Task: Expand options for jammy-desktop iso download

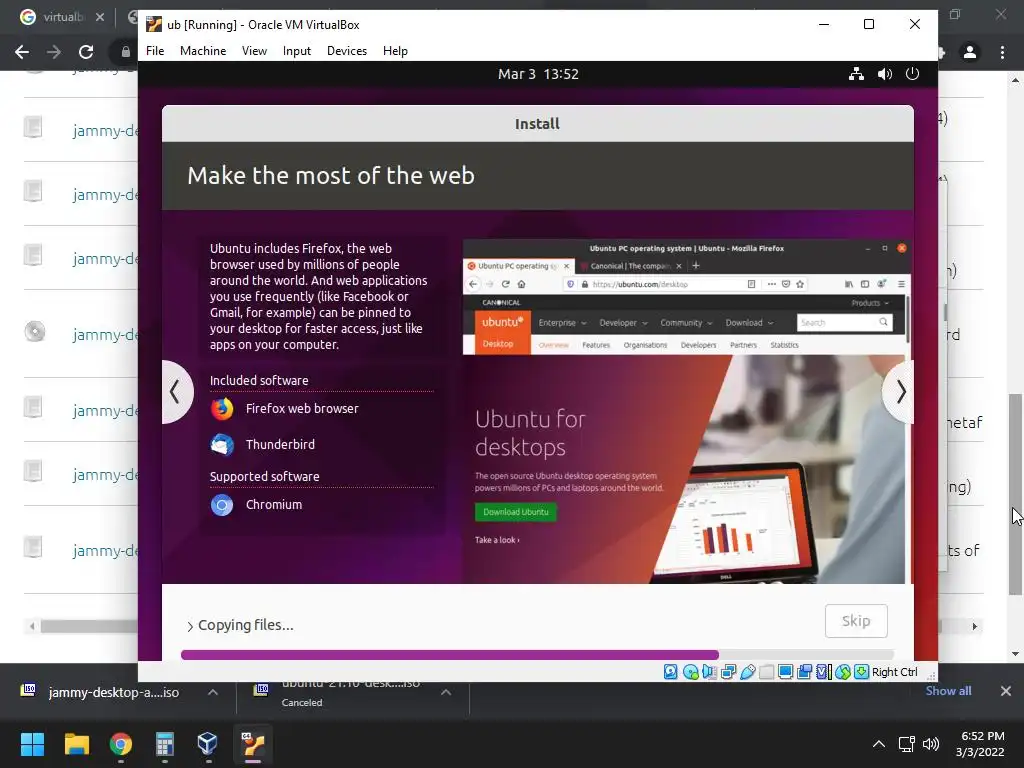Action: (x=213, y=692)
